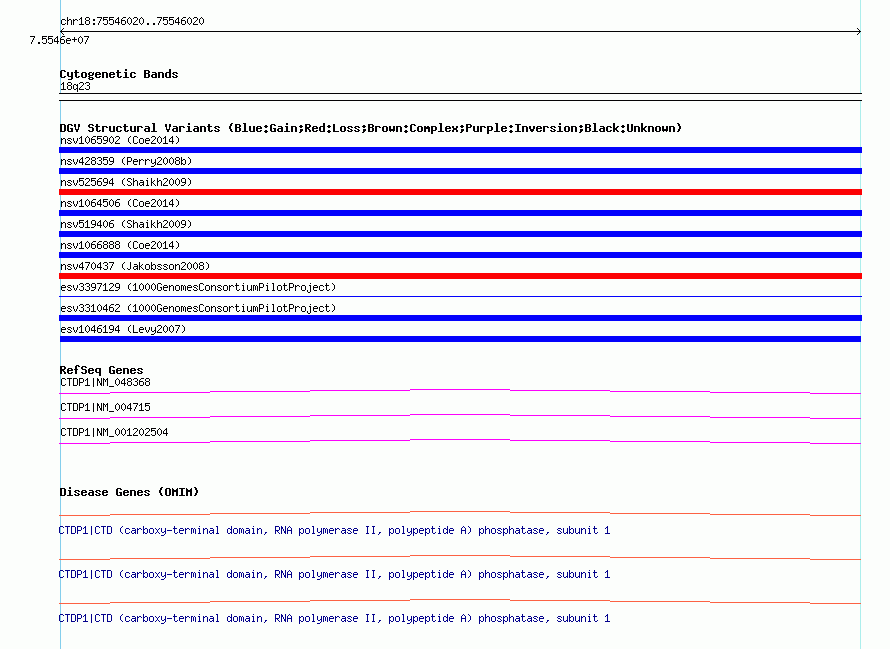
Task: Open the third CTDP1 OMIM disease gene link
Action: 334,618
